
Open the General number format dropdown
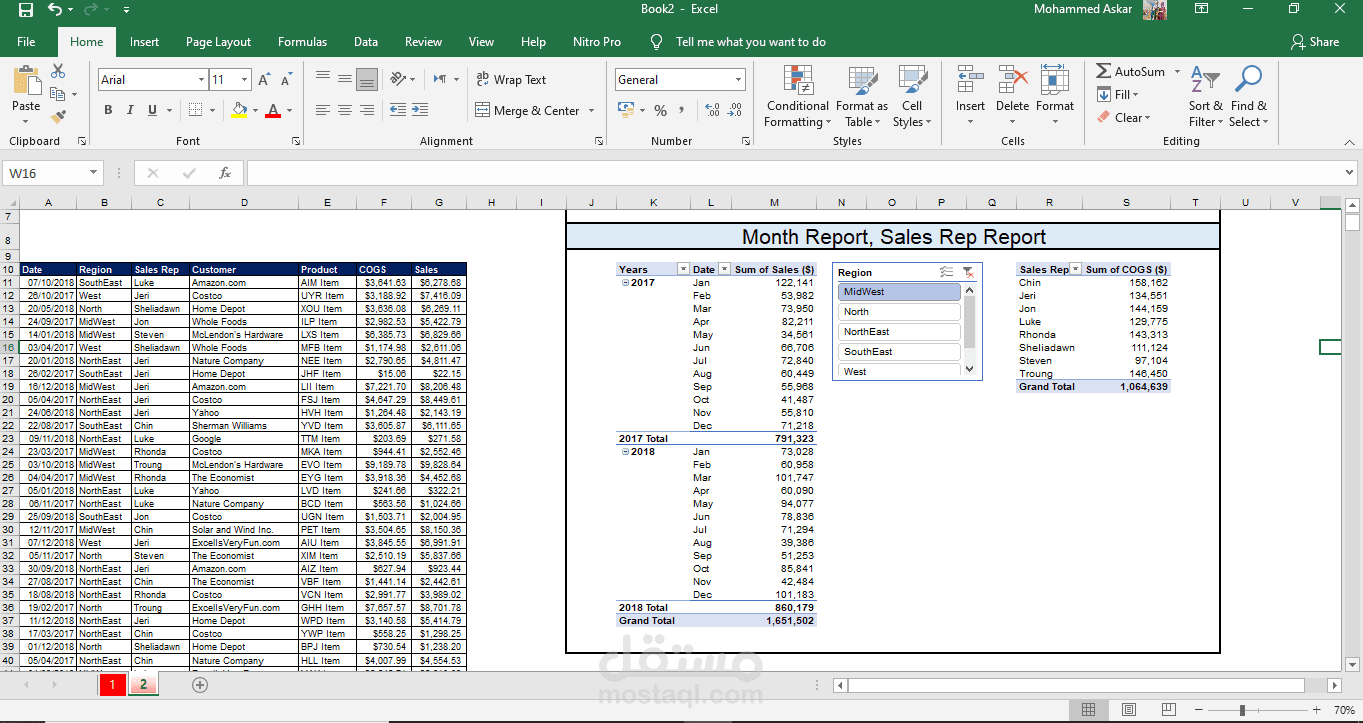click(739, 80)
